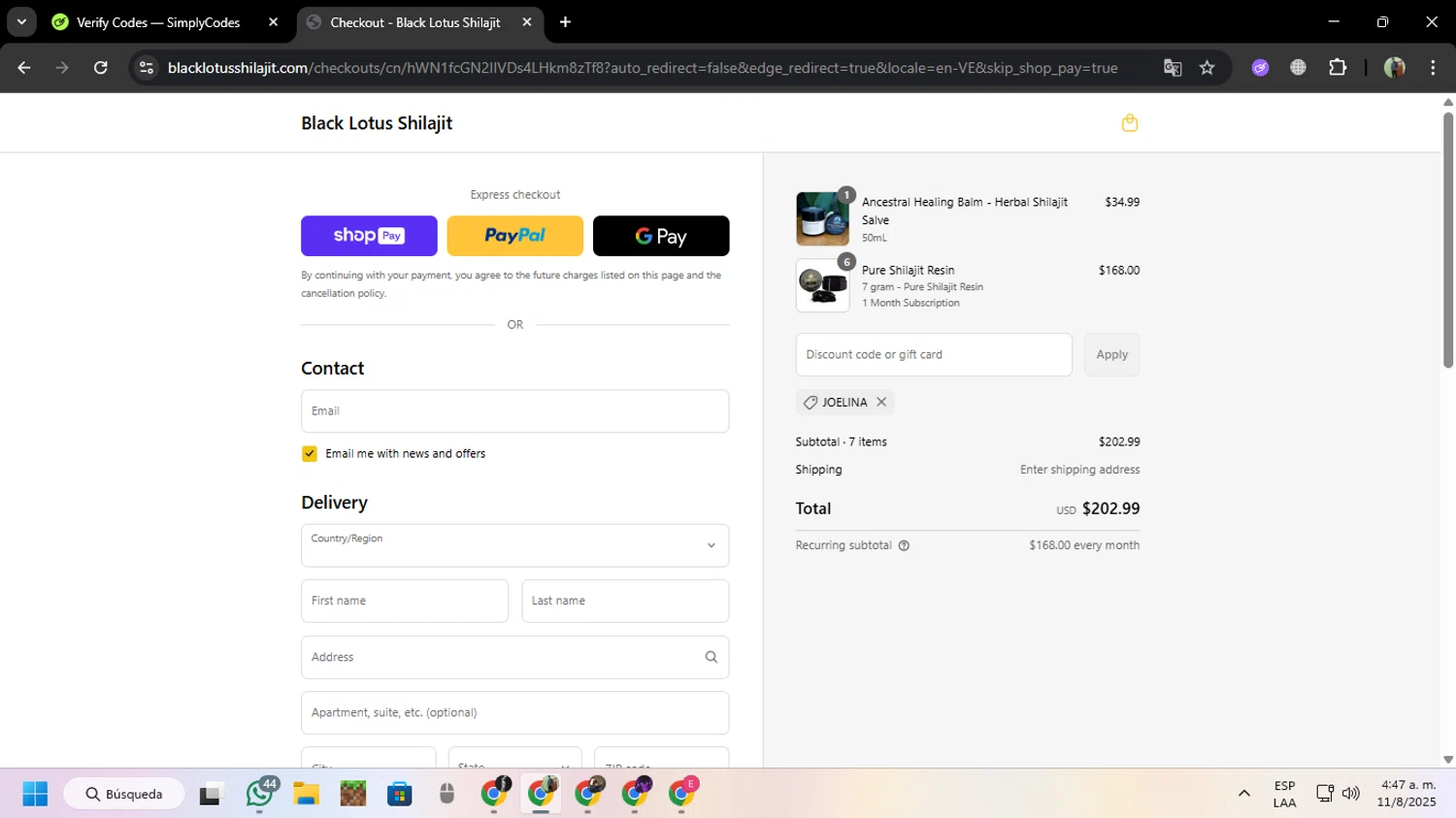
Task: Pay with PayPal button
Action: (514, 236)
